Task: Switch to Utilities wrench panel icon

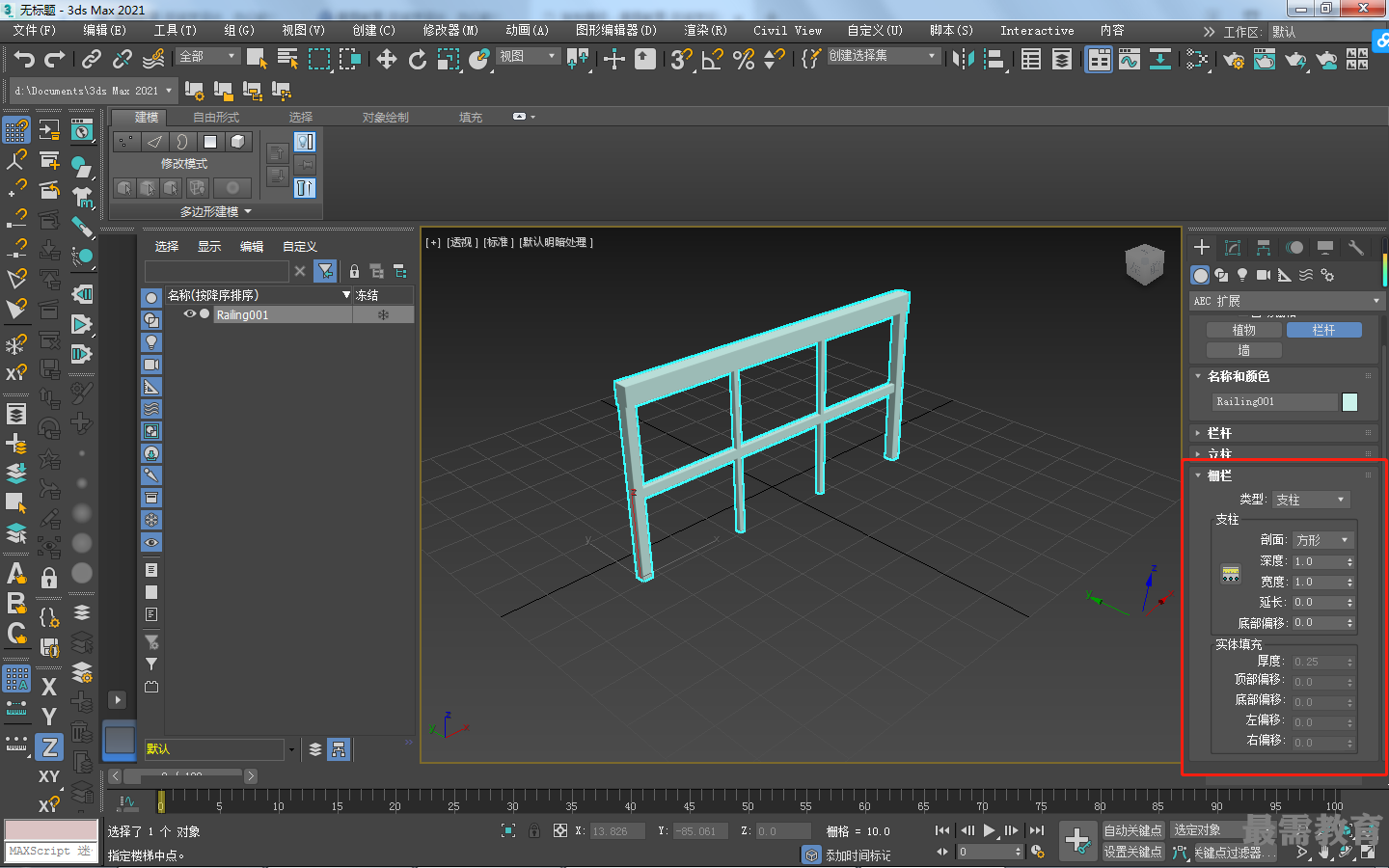Action: pos(1356,248)
